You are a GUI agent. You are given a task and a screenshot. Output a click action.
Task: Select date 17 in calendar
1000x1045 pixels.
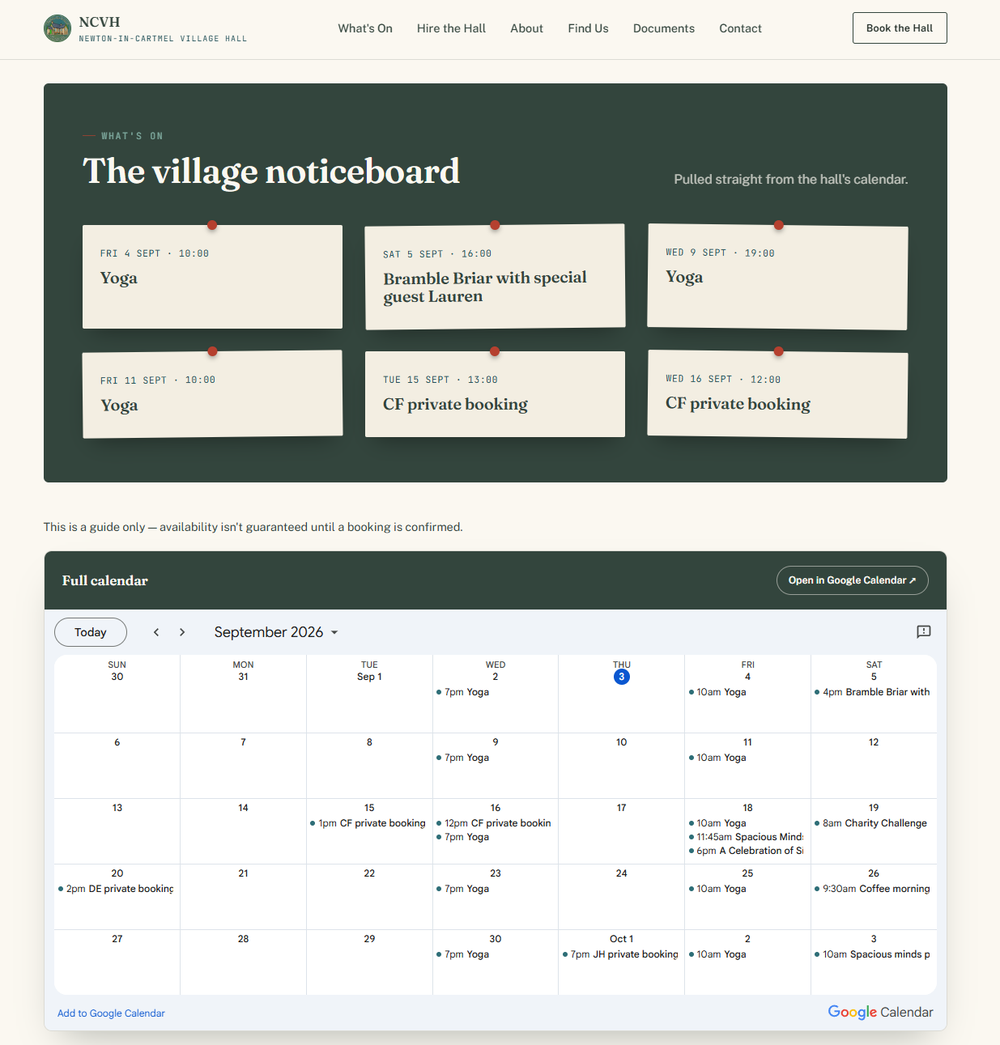tap(621, 808)
